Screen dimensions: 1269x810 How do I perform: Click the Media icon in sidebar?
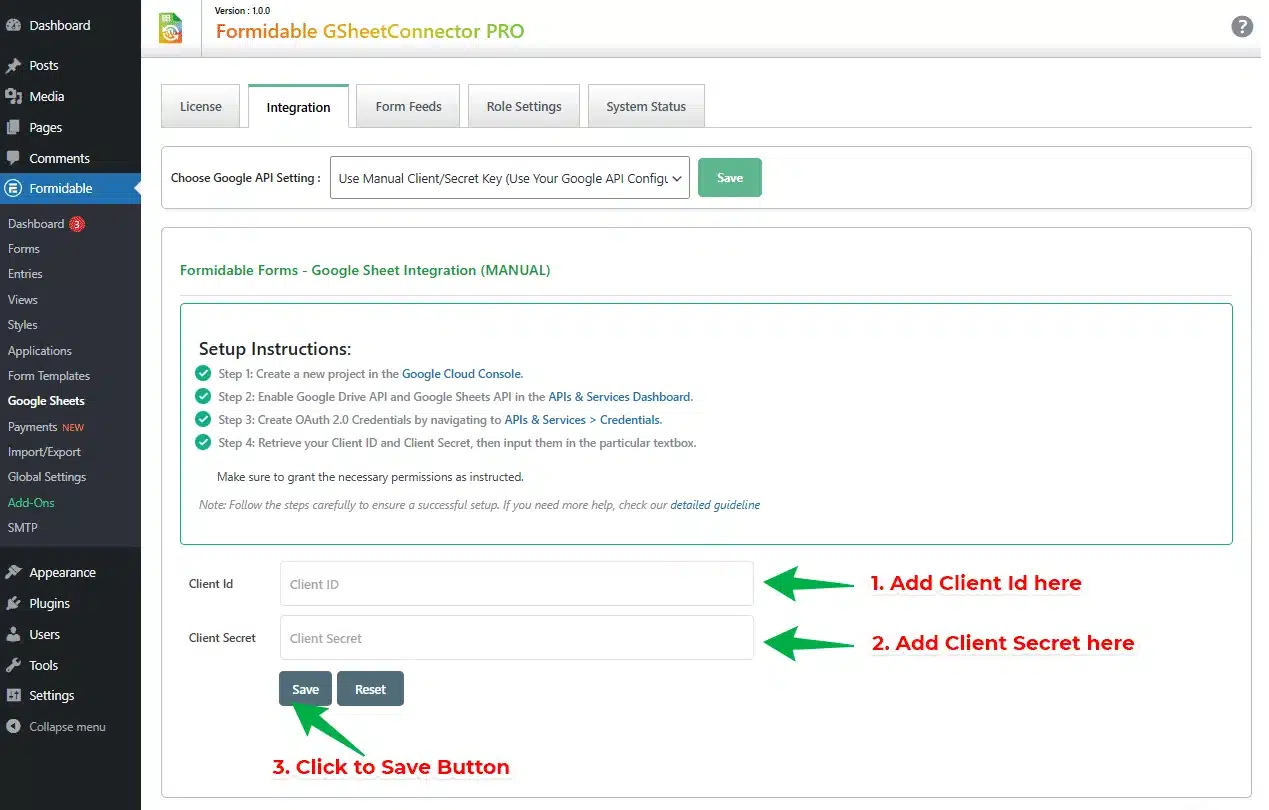click(14, 97)
